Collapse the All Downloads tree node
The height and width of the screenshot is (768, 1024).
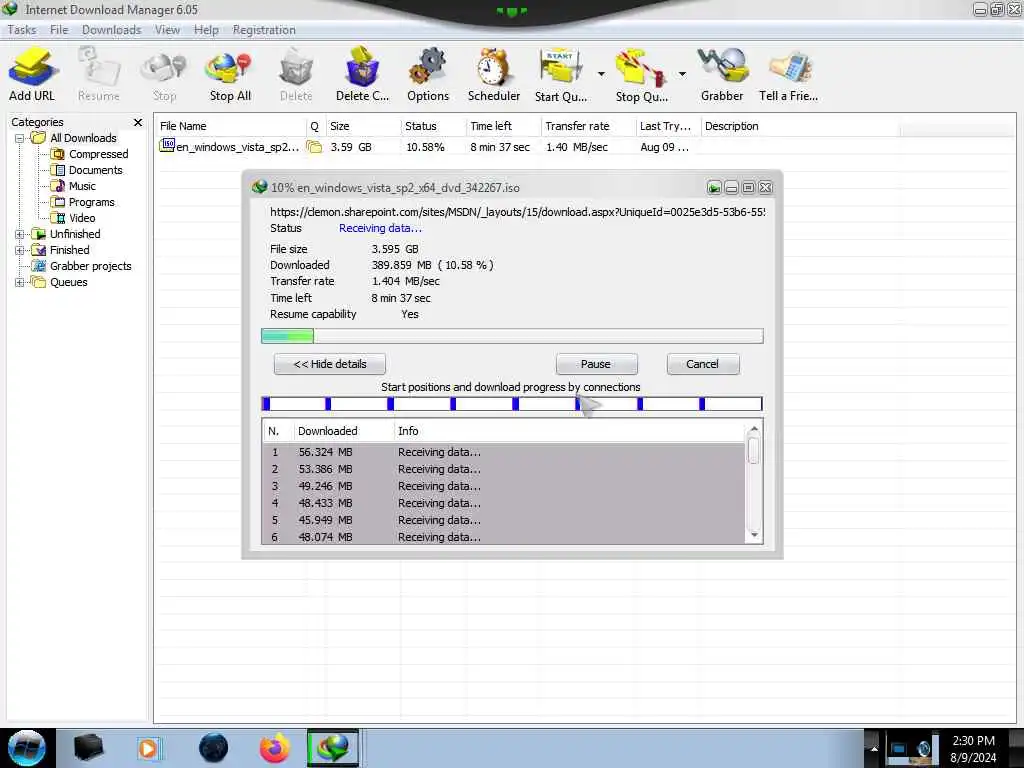[x=20, y=138]
